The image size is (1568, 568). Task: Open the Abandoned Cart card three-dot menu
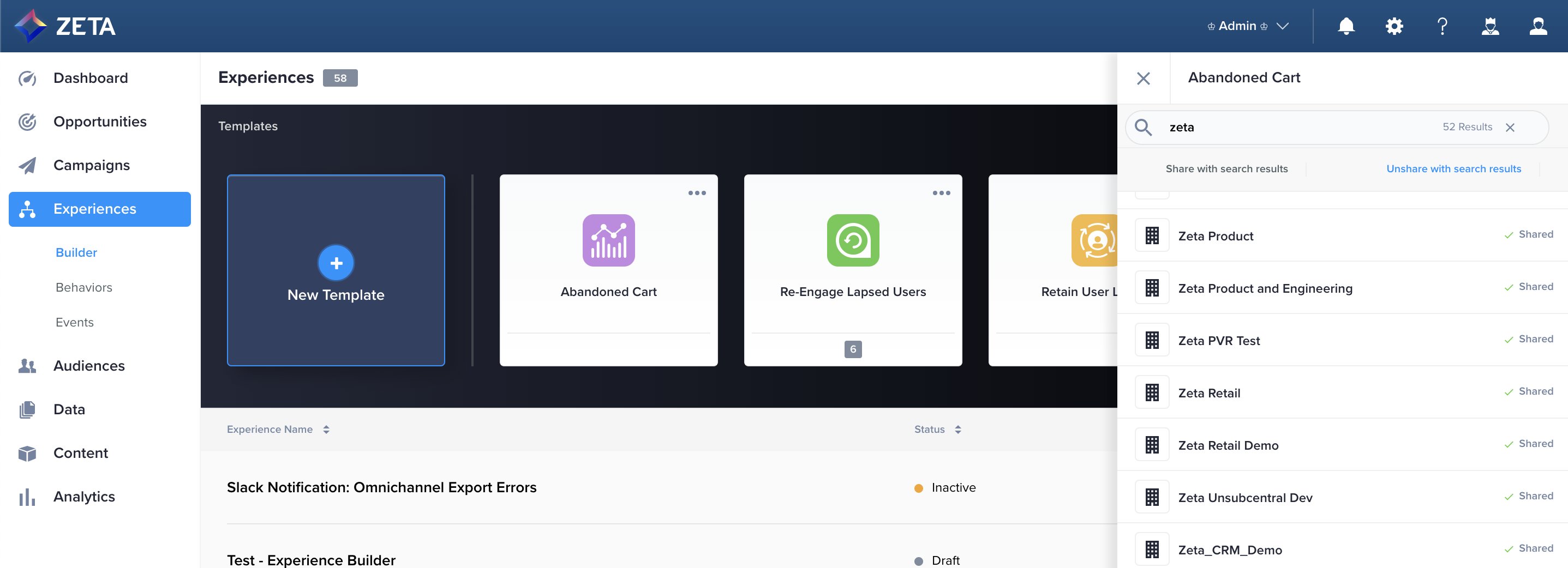point(697,194)
